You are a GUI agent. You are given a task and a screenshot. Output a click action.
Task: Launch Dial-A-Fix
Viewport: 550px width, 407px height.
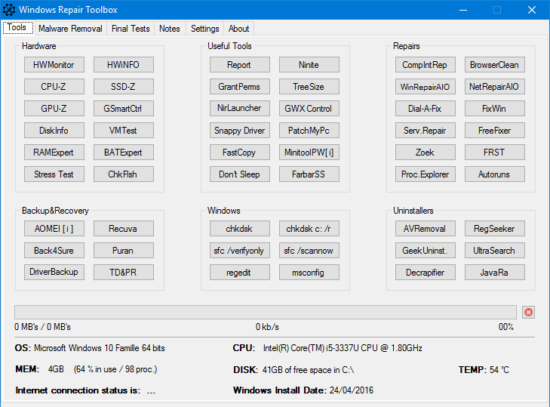[425, 108]
